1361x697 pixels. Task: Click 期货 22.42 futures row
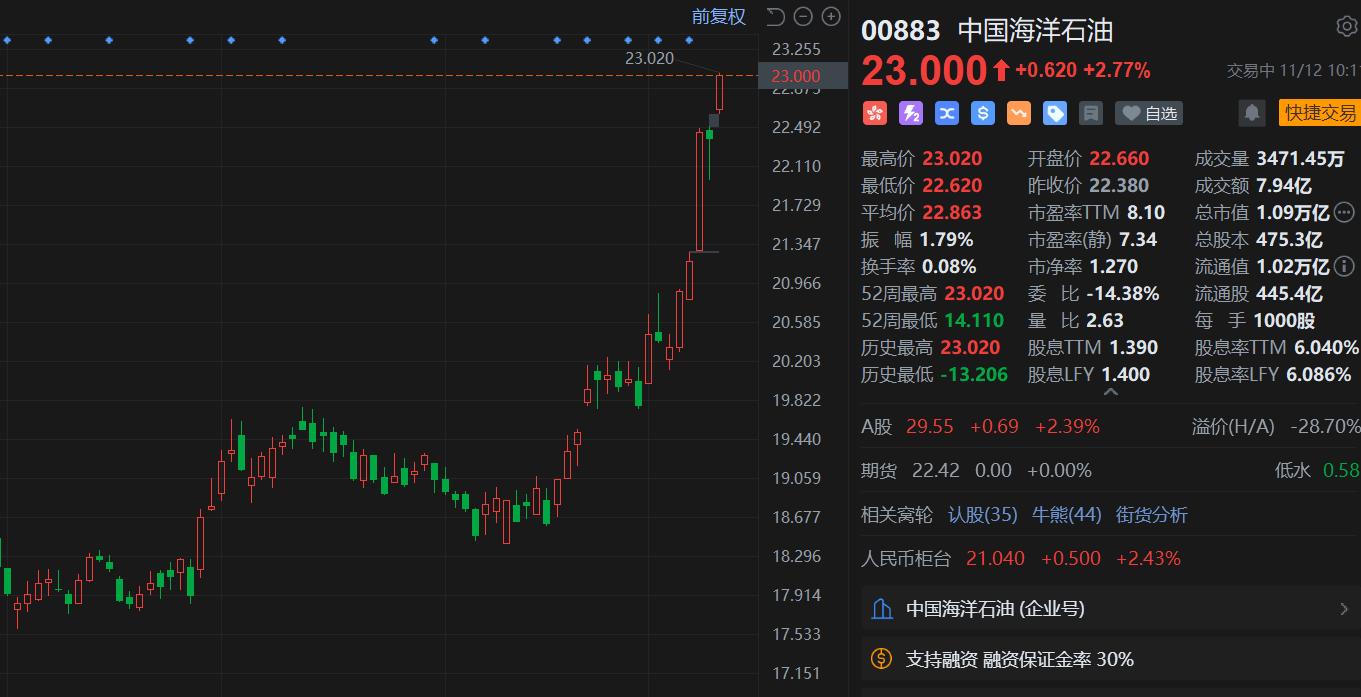[x=977, y=470]
